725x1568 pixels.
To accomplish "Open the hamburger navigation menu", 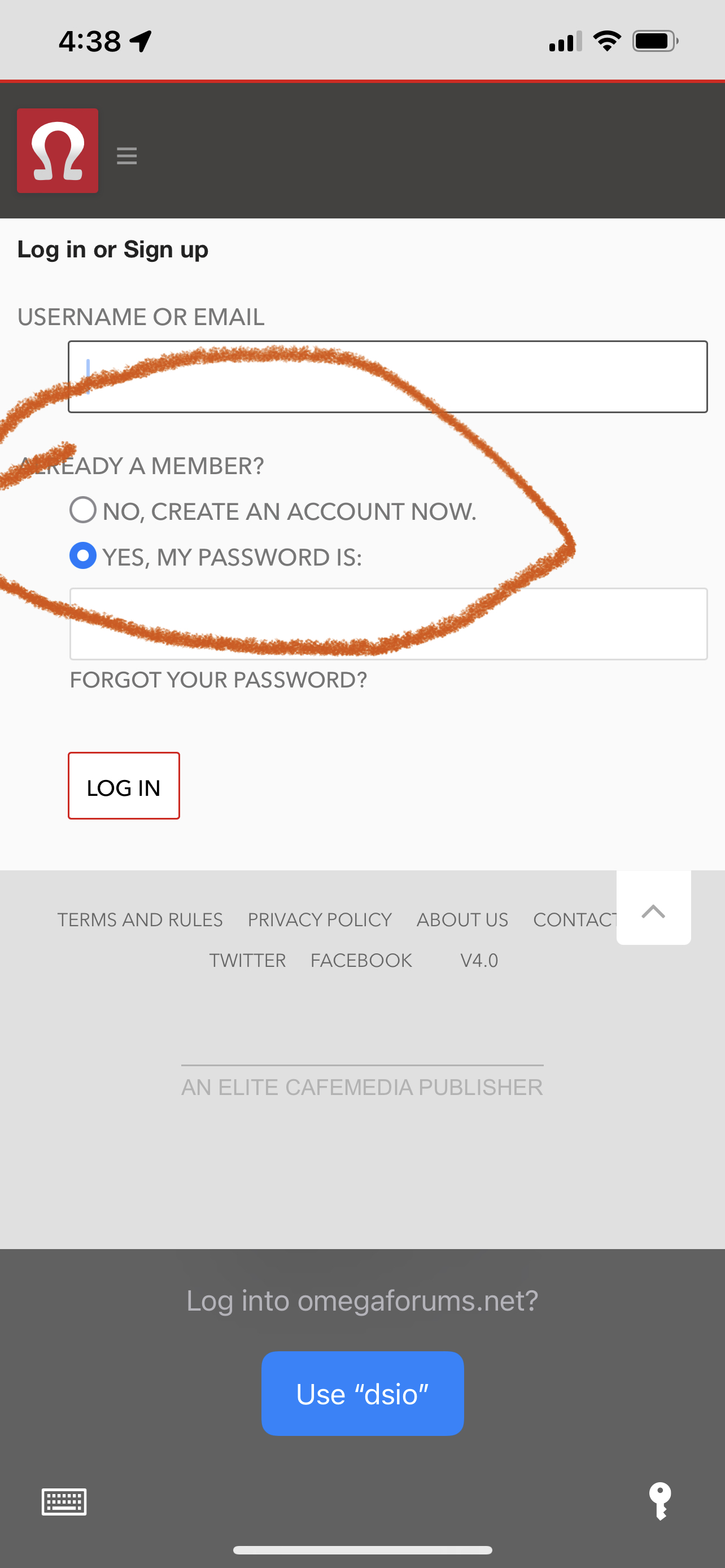I will (126, 156).
